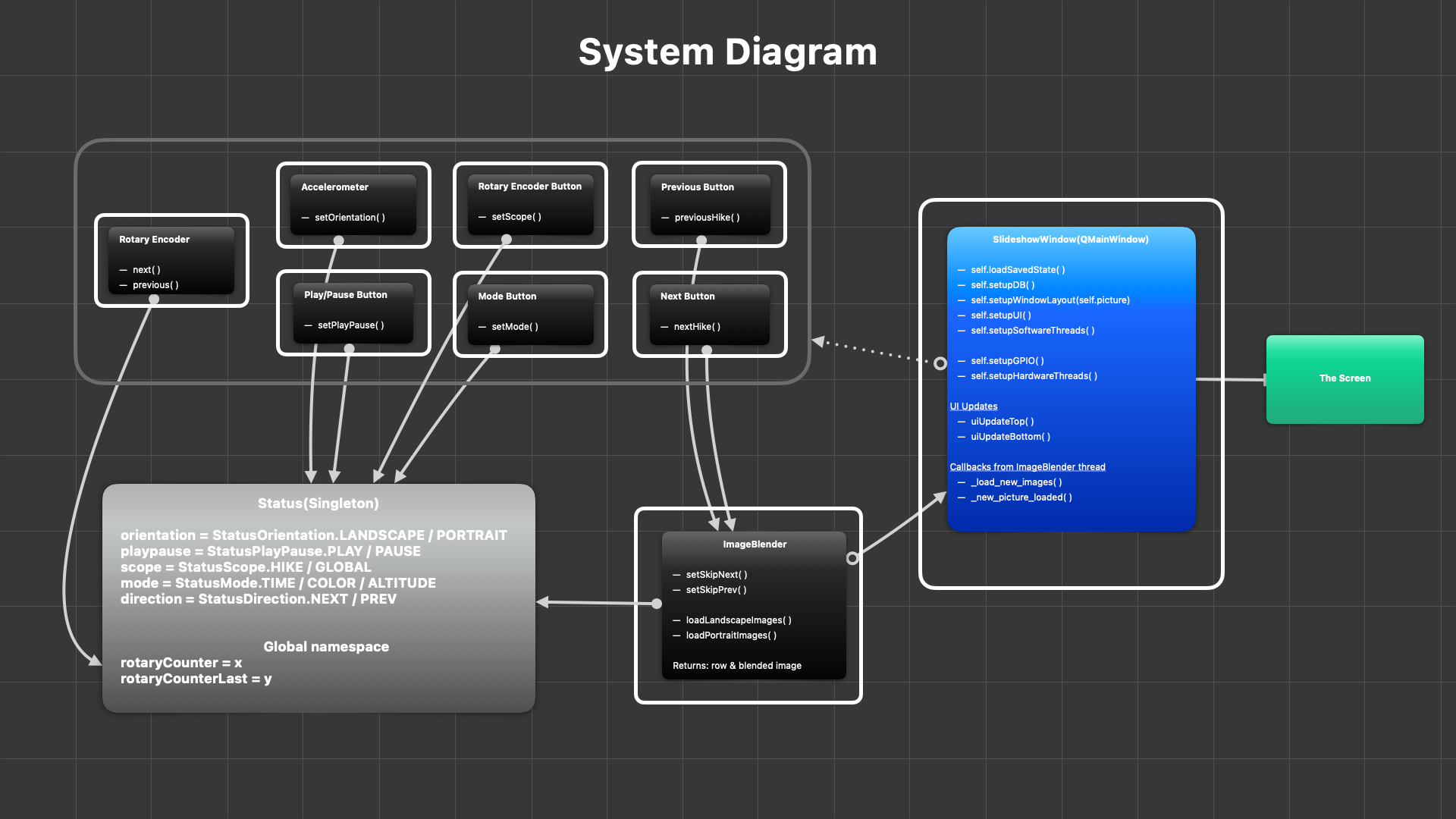
Task: Click the green The Screen box
Action: (1345, 378)
